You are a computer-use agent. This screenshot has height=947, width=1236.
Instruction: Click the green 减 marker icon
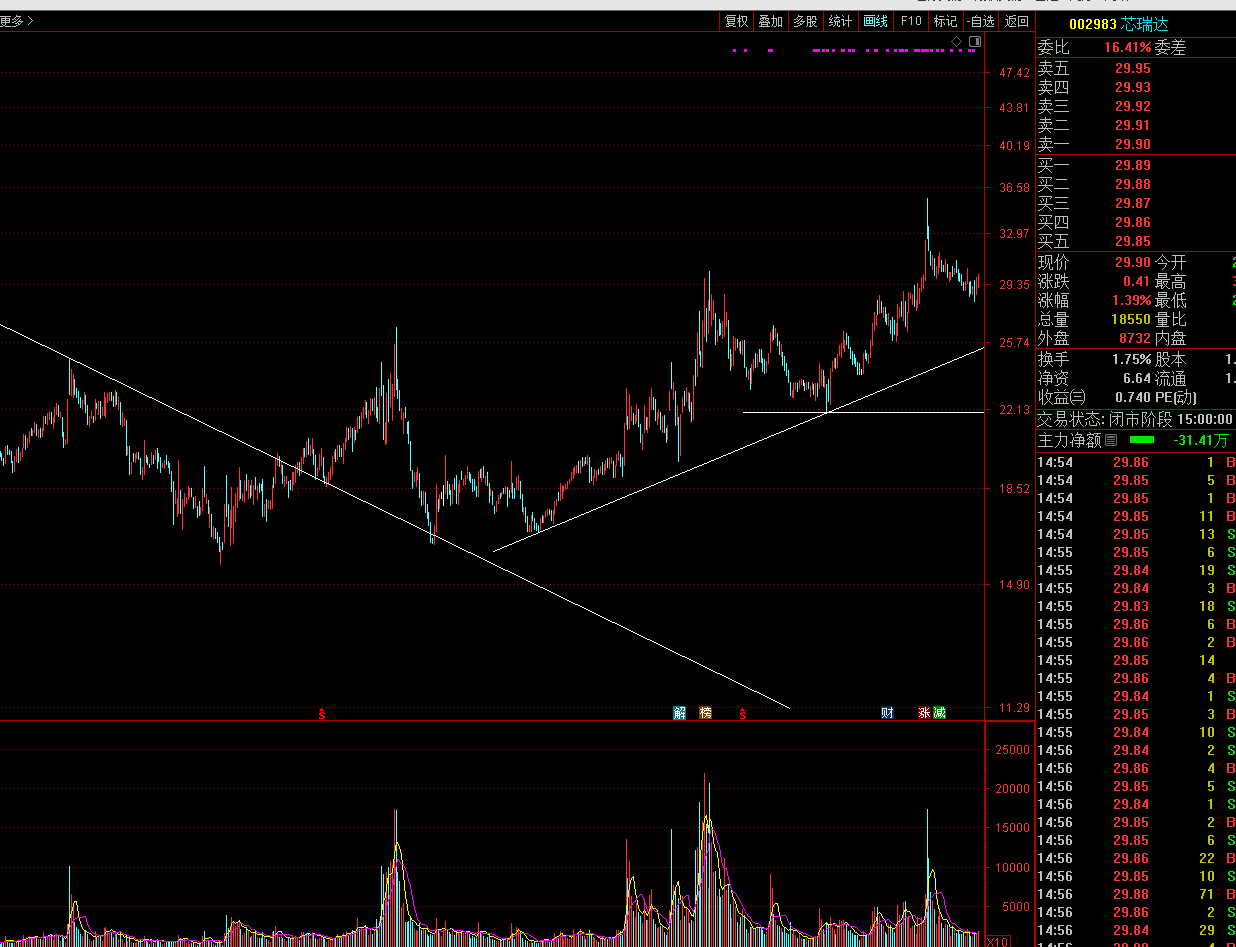coord(939,713)
